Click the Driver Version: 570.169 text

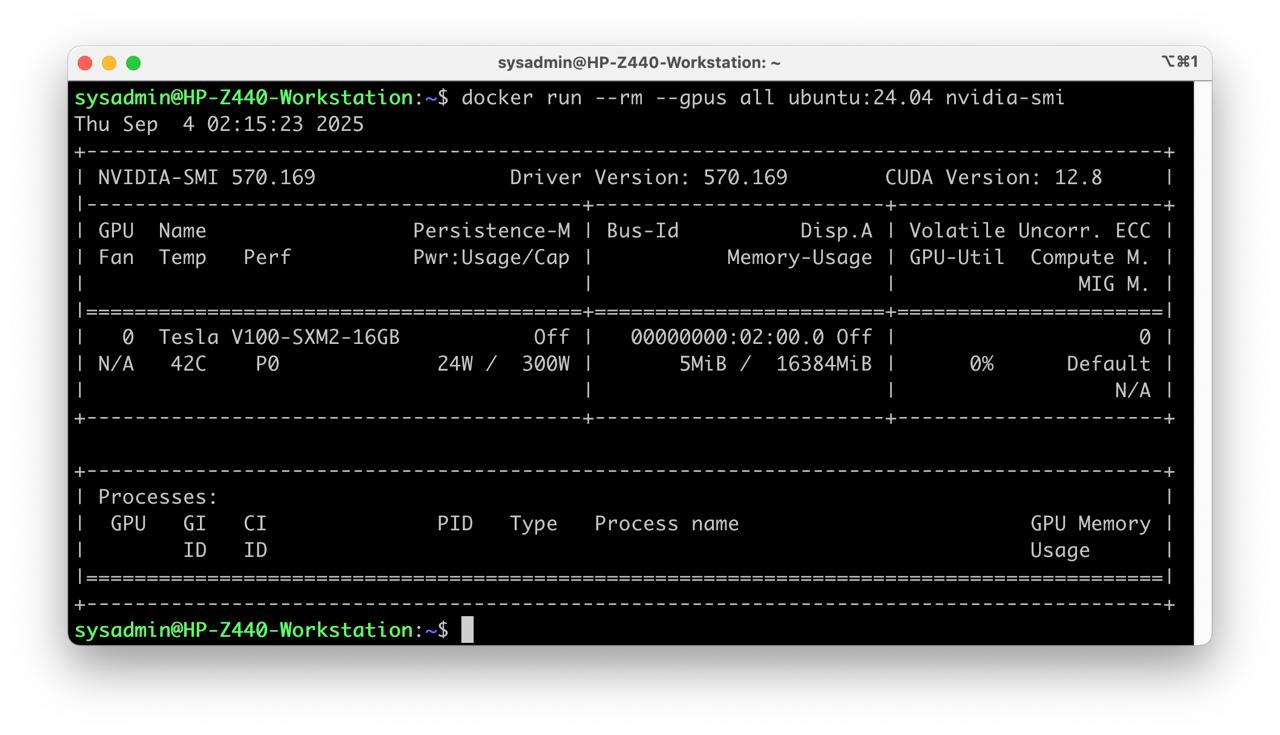click(x=648, y=178)
